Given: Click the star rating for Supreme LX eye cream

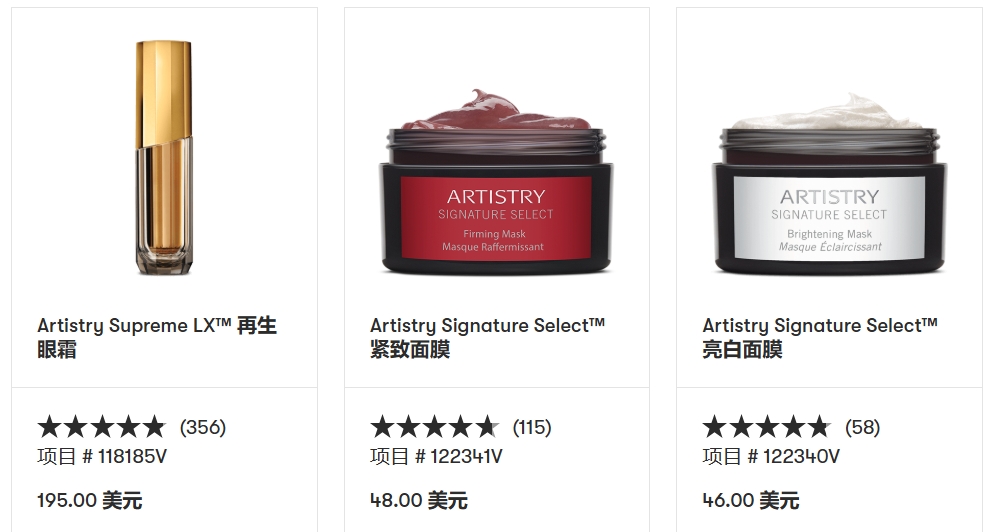Looking at the screenshot, I should click(102, 427).
